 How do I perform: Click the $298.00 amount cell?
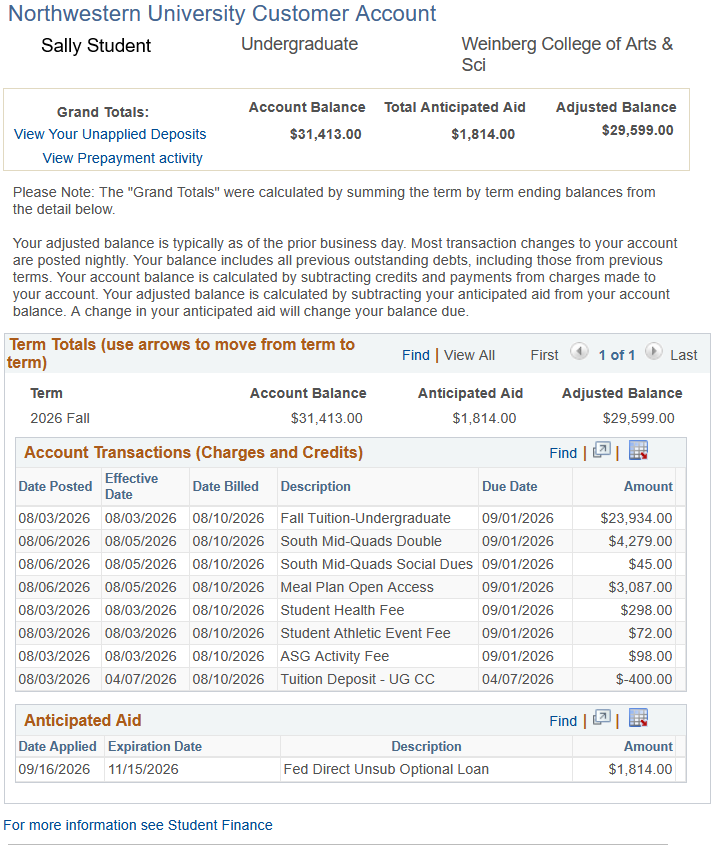pyautogui.click(x=646, y=610)
